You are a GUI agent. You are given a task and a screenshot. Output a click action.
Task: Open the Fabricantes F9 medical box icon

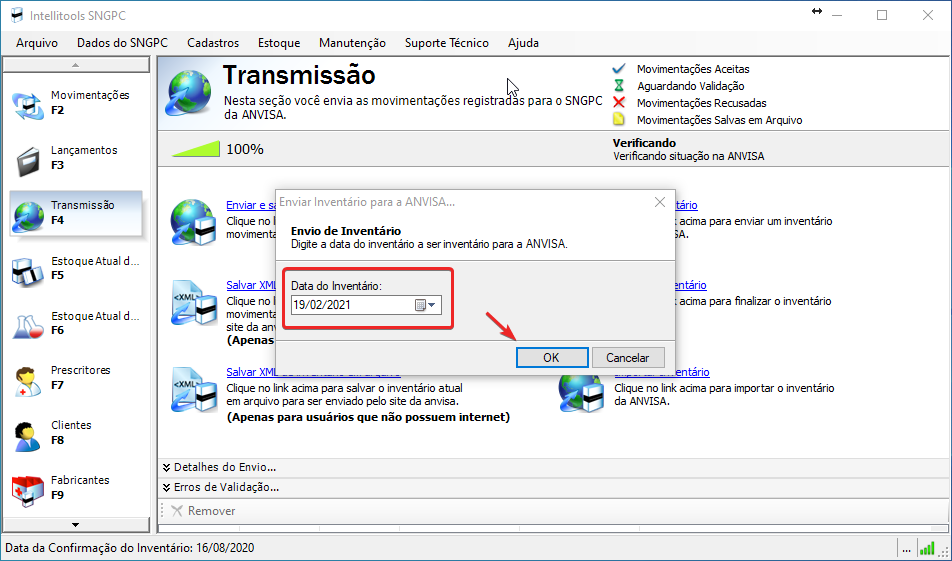click(28, 489)
